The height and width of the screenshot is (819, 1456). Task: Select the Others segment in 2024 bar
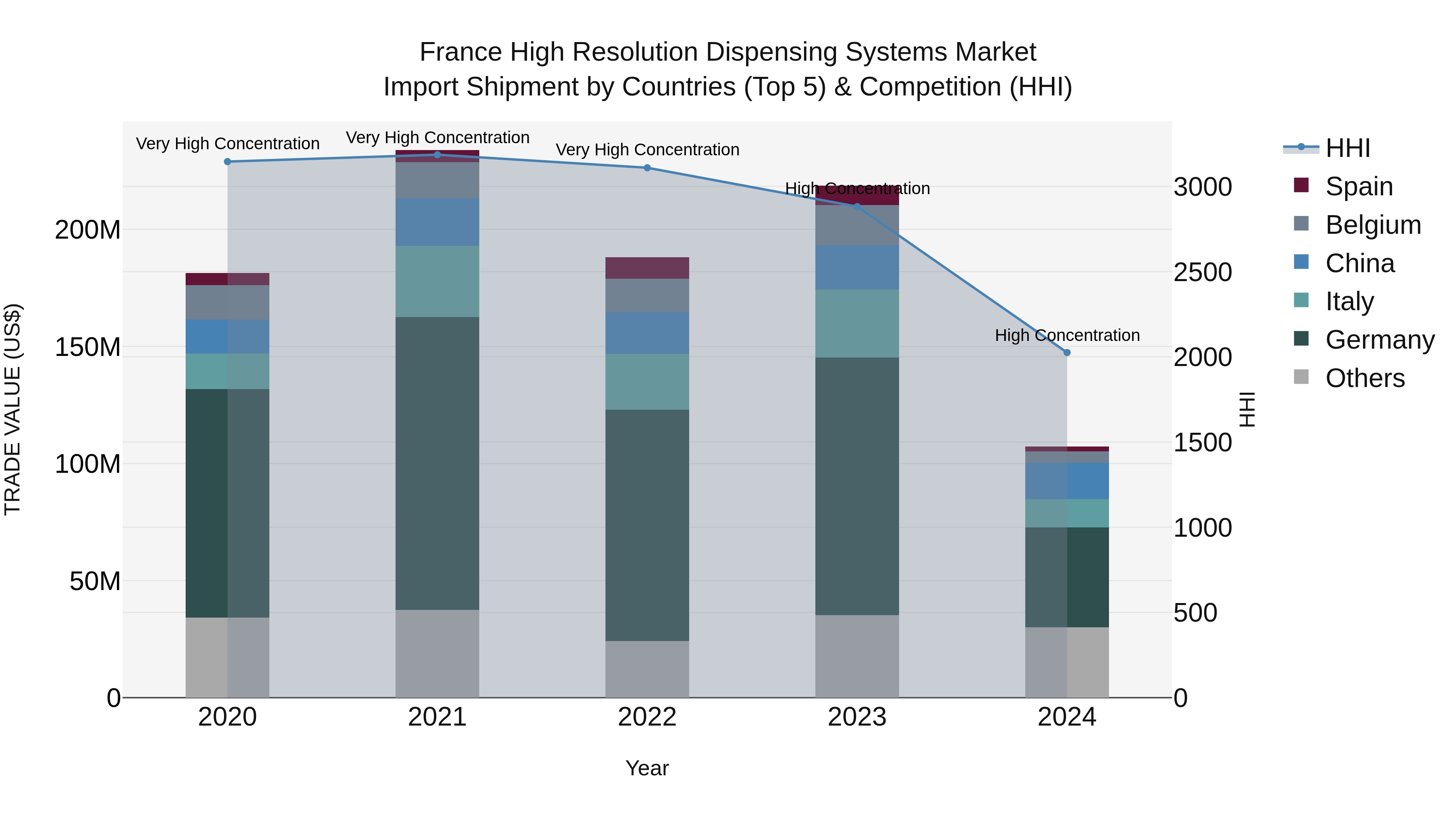pyautogui.click(x=1067, y=662)
